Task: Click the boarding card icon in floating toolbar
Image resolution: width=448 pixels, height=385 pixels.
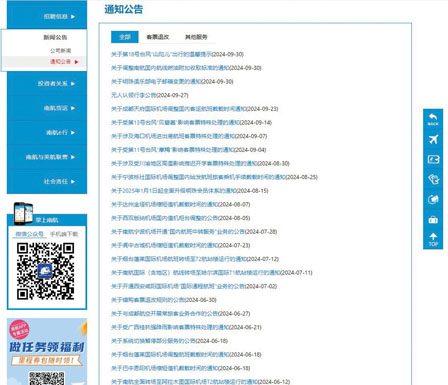Action: (x=433, y=159)
